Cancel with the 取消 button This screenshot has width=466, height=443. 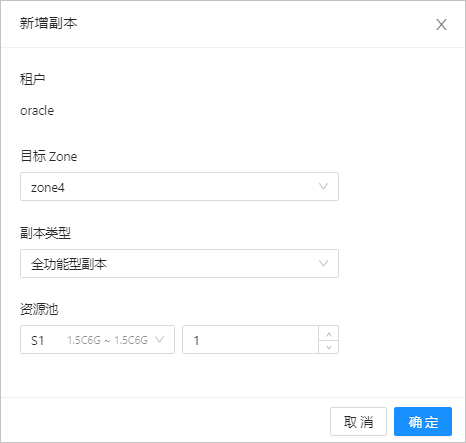click(358, 421)
